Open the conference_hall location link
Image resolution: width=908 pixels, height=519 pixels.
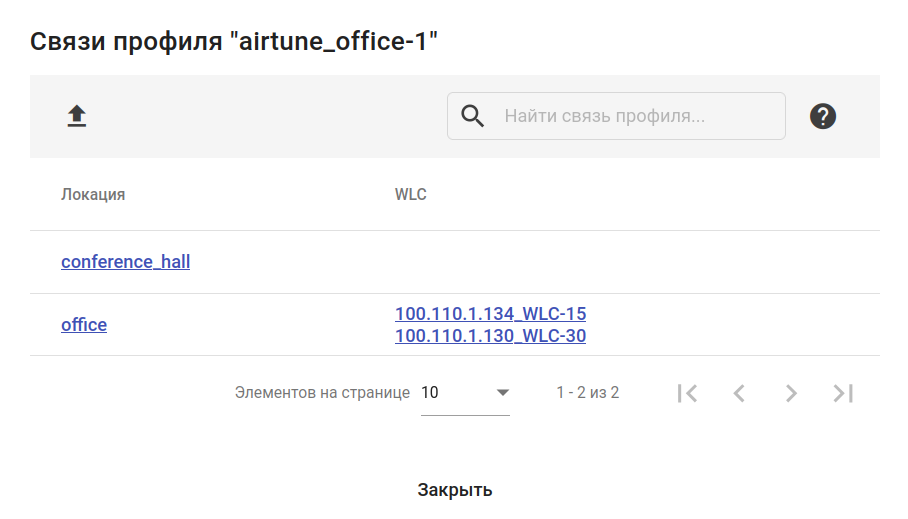(x=125, y=262)
